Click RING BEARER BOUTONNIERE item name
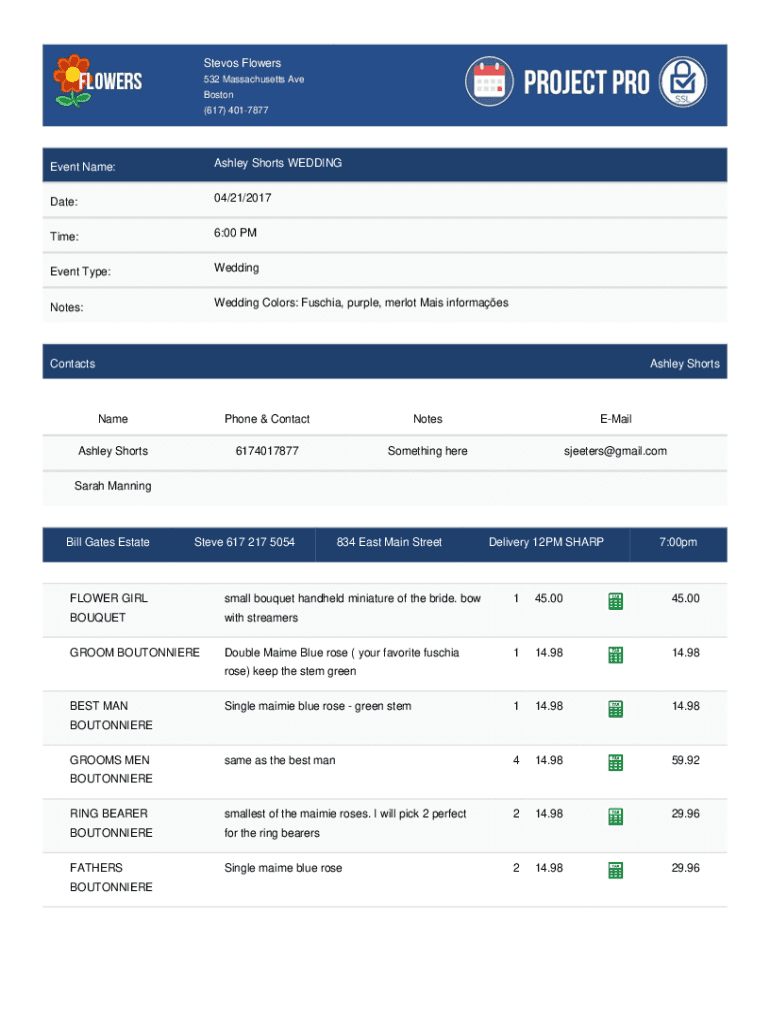This screenshot has height=1024, width=770. click(x=111, y=823)
